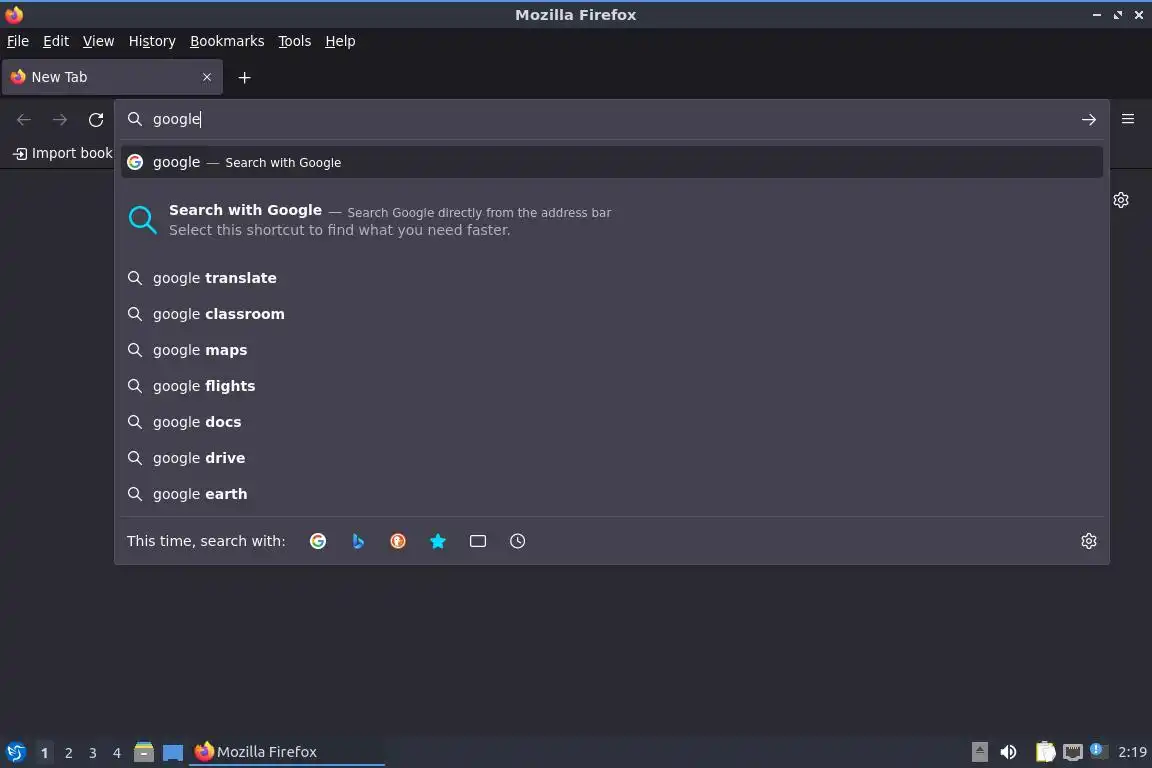Click the back navigation arrow
This screenshot has height=768, width=1152.
point(24,120)
